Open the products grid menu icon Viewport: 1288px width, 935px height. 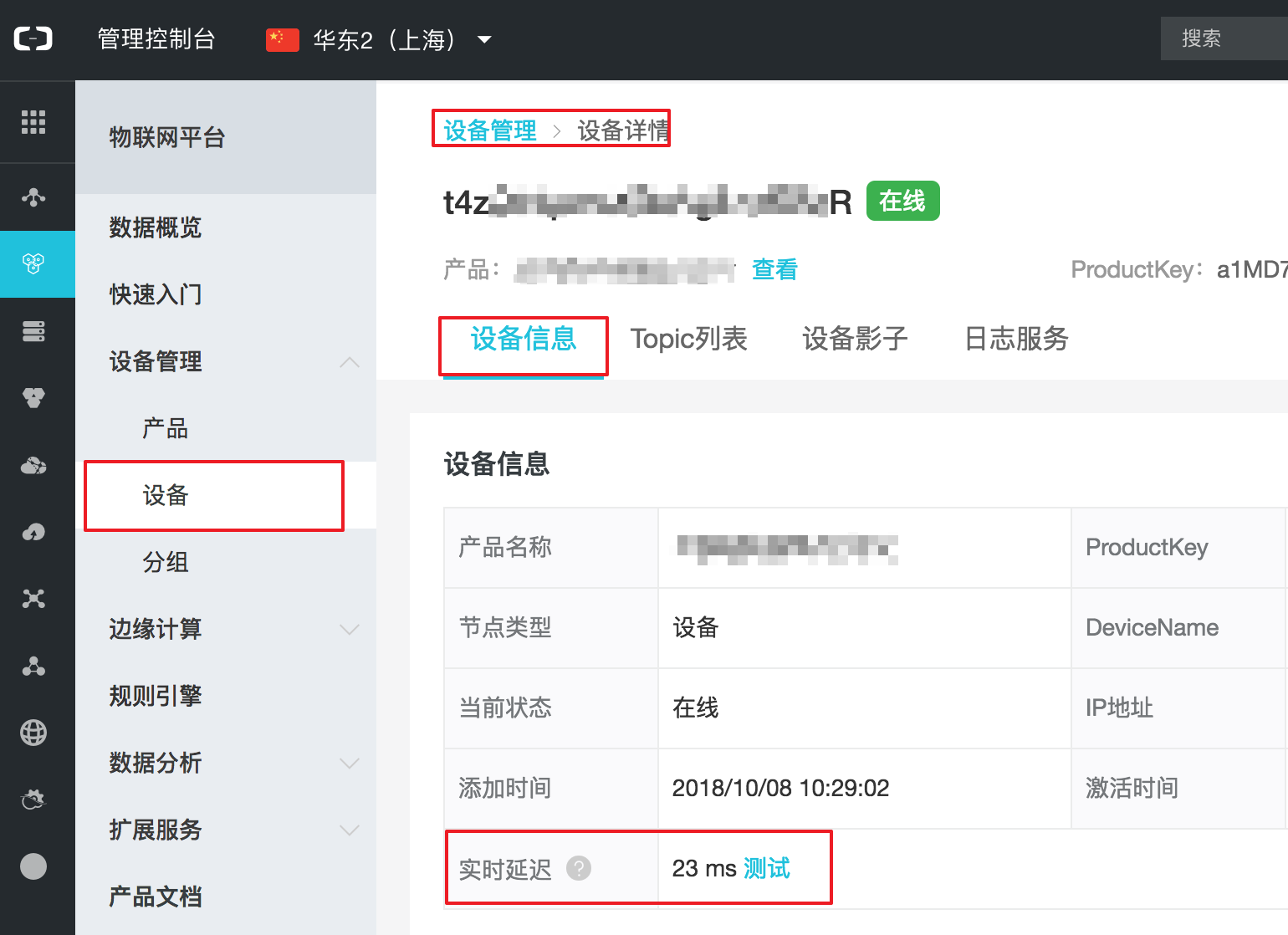(x=33, y=122)
